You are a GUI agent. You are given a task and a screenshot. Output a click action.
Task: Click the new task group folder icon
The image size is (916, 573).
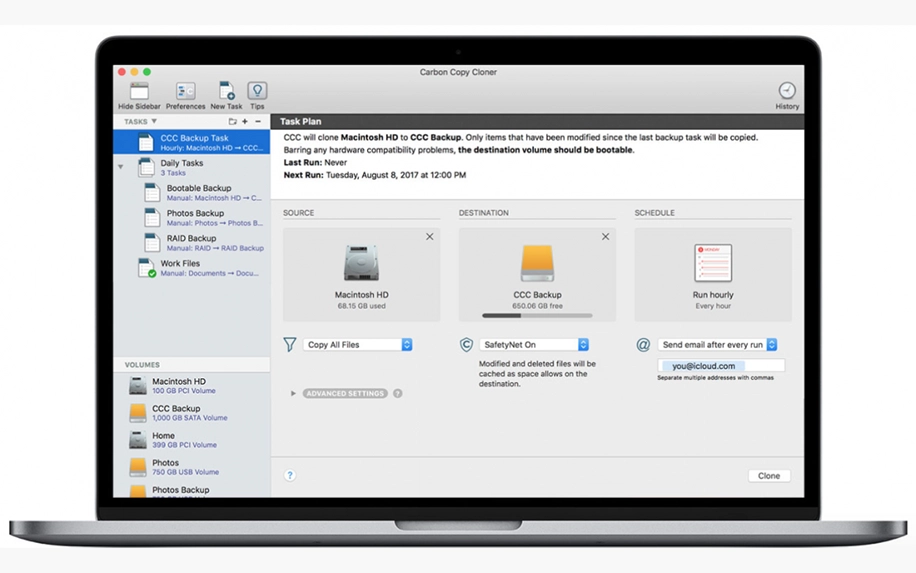[233, 121]
